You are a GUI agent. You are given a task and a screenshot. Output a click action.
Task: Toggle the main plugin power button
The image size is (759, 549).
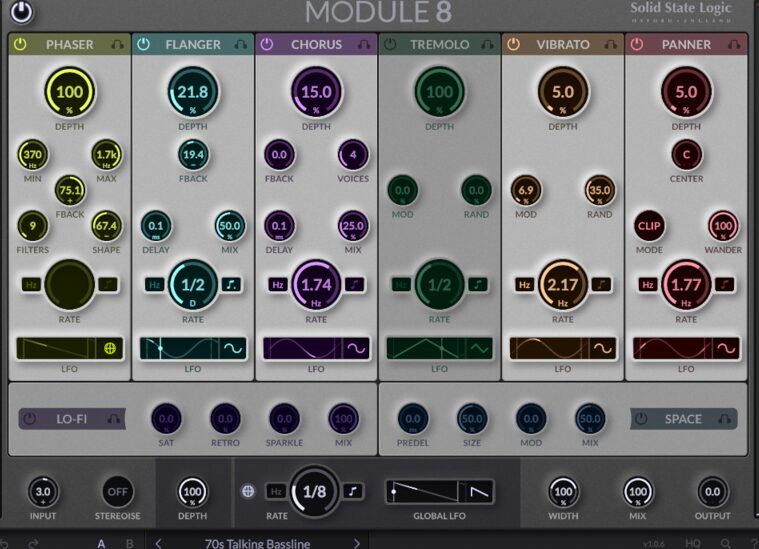click(21, 13)
